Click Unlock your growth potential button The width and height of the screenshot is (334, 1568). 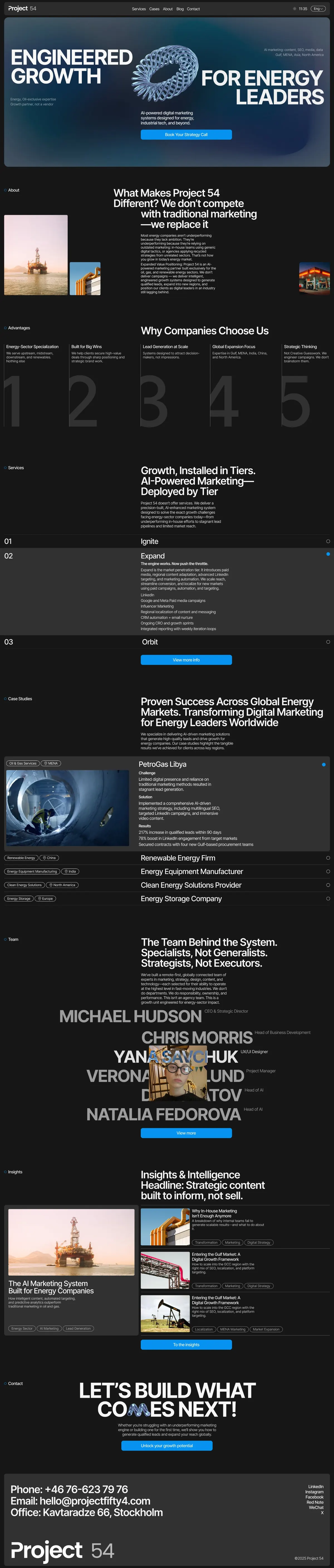[x=167, y=1446]
